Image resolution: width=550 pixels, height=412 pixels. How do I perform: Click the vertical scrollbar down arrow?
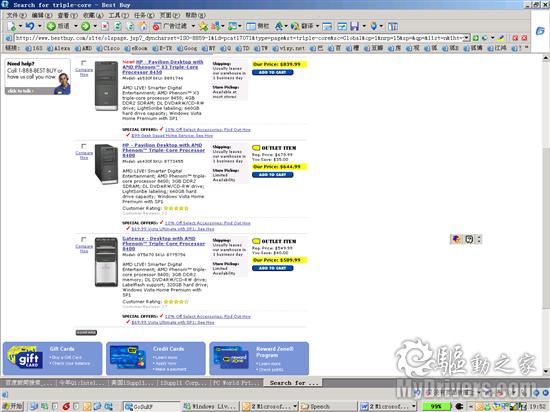(546, 372)
